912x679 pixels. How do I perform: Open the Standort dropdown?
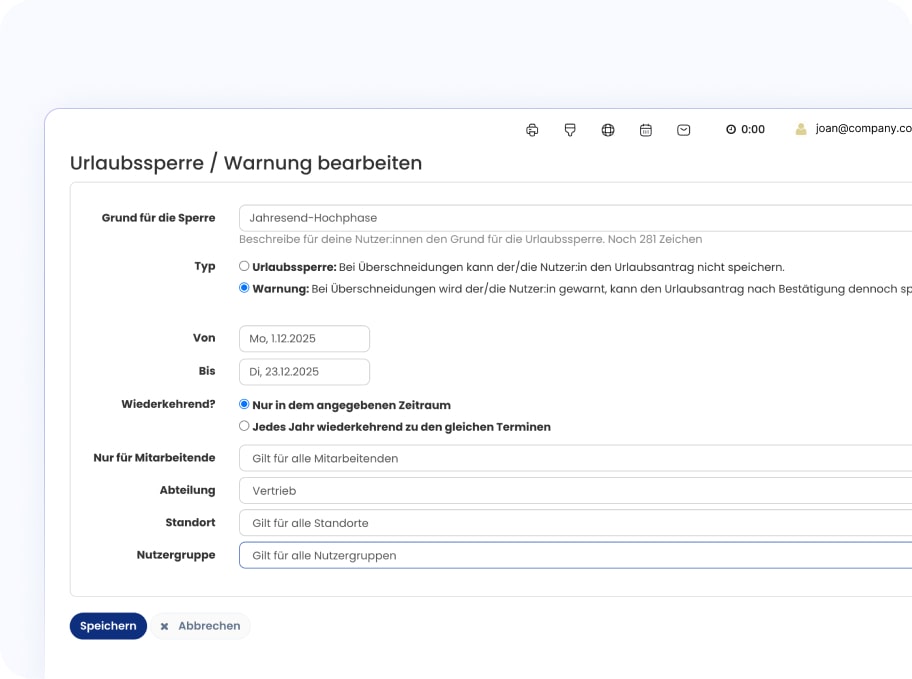575,522
